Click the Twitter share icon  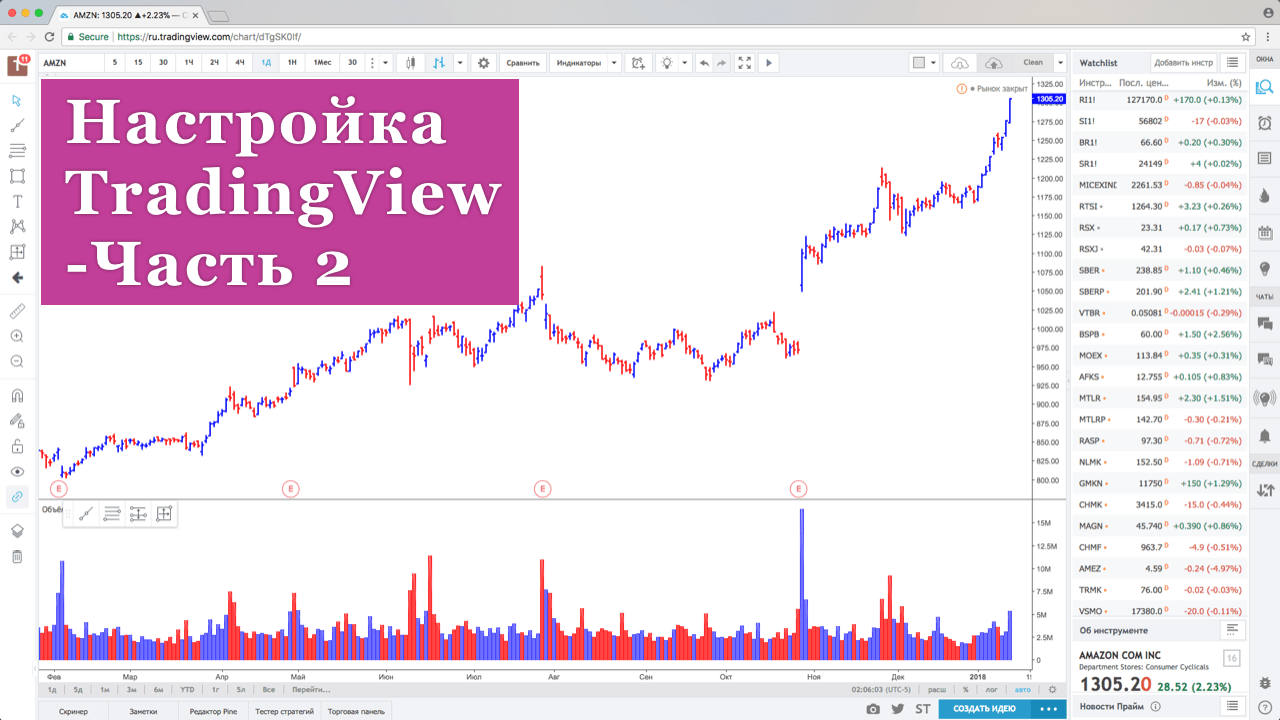coord(898,709)
